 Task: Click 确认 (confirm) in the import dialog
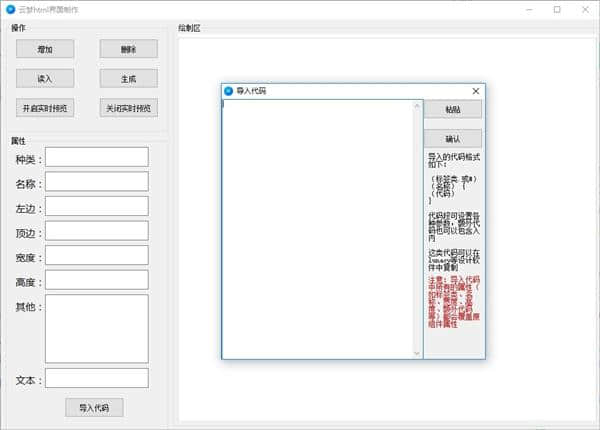(x=453, y=138)
